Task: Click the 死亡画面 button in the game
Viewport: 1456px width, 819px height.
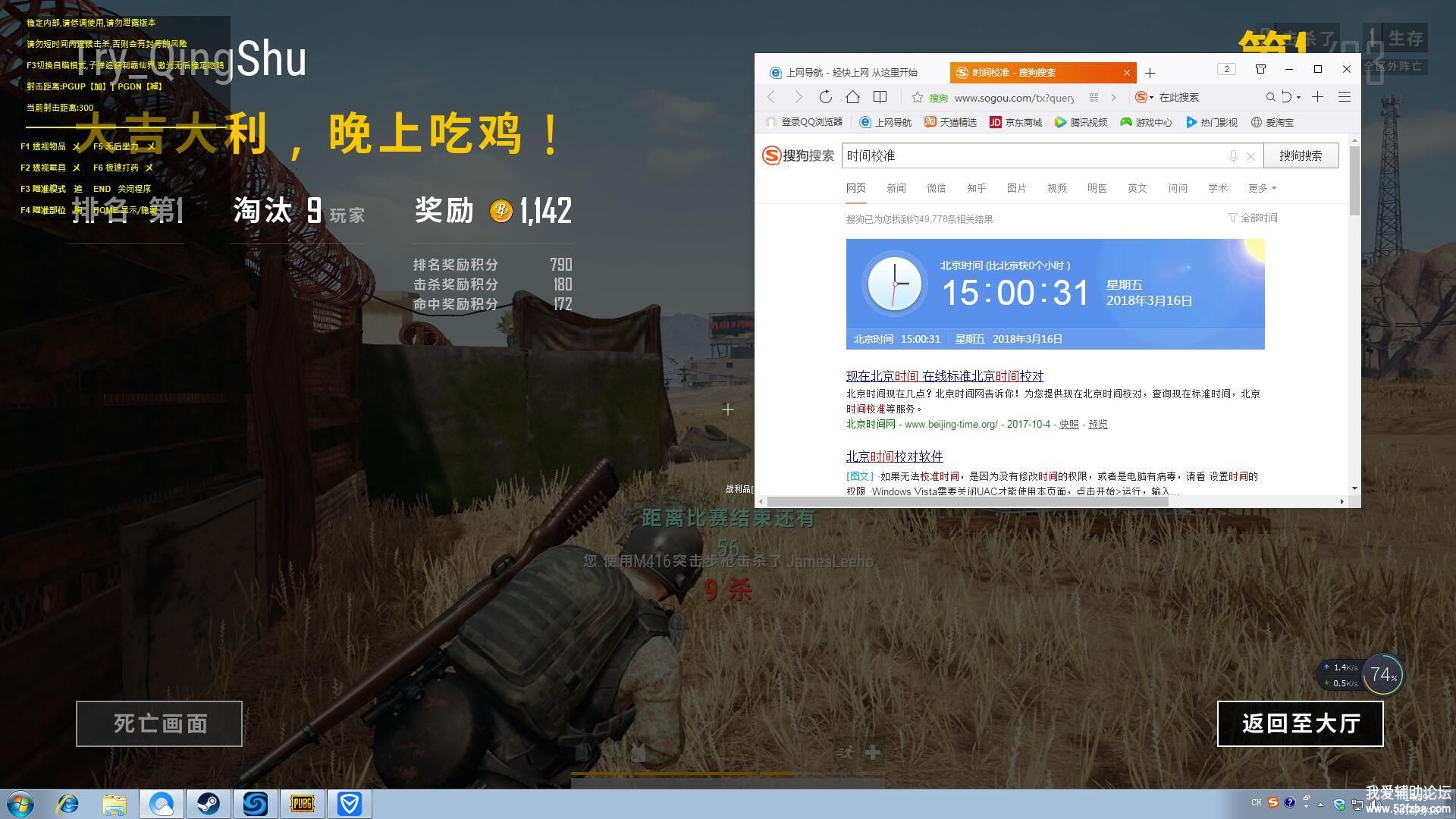Action: [x=159, y=723]
